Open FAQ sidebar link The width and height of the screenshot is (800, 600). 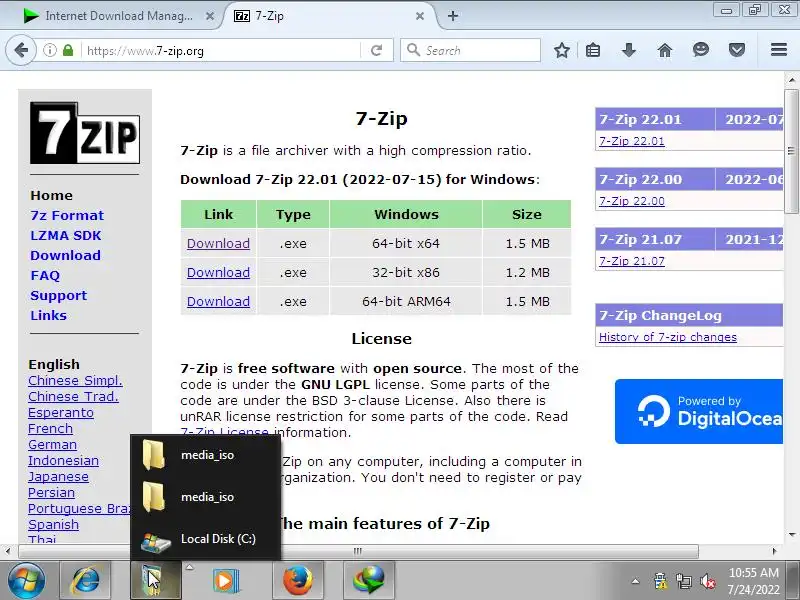point(45,276)
